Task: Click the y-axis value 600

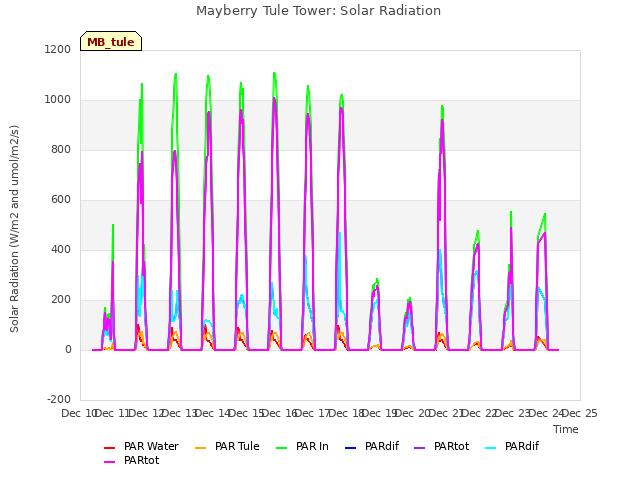Action: click(61, 200)
